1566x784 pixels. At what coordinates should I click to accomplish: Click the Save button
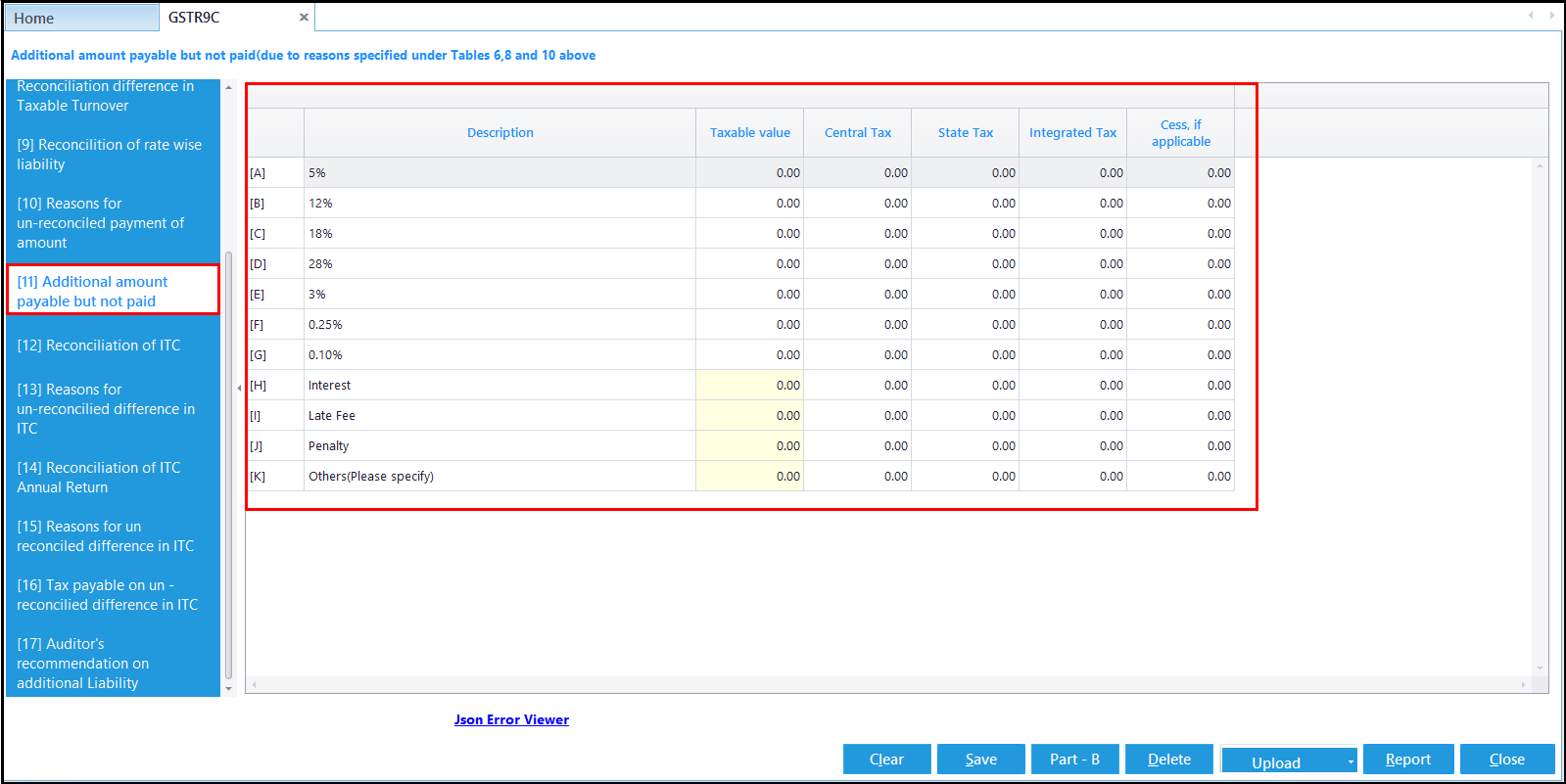(981, 760)
